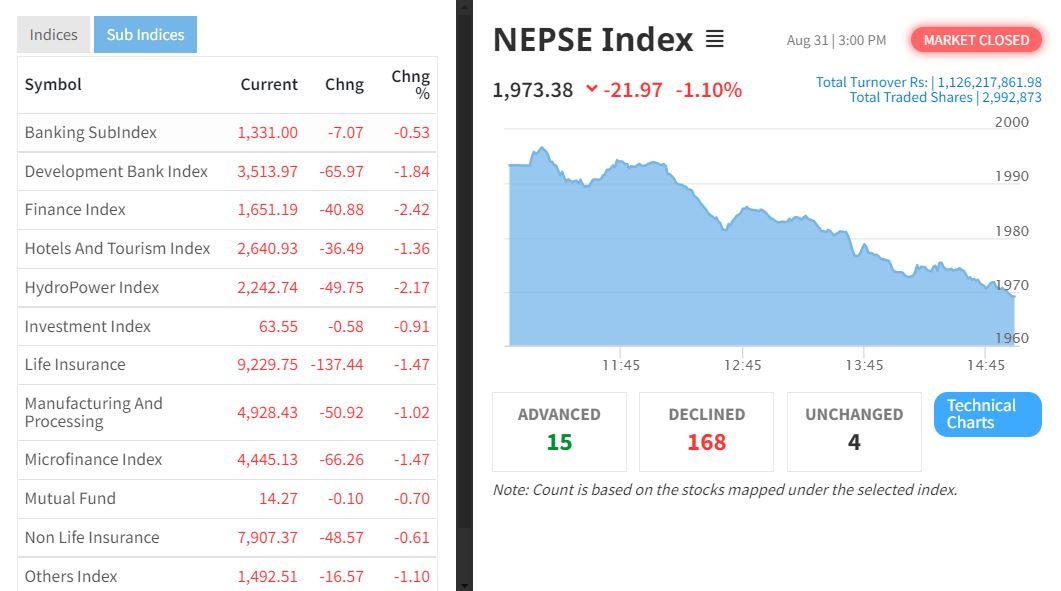This screenshot has height=591, width=1061.
Task: Click the Life Insurance sub index
Action: pos(75,364)
